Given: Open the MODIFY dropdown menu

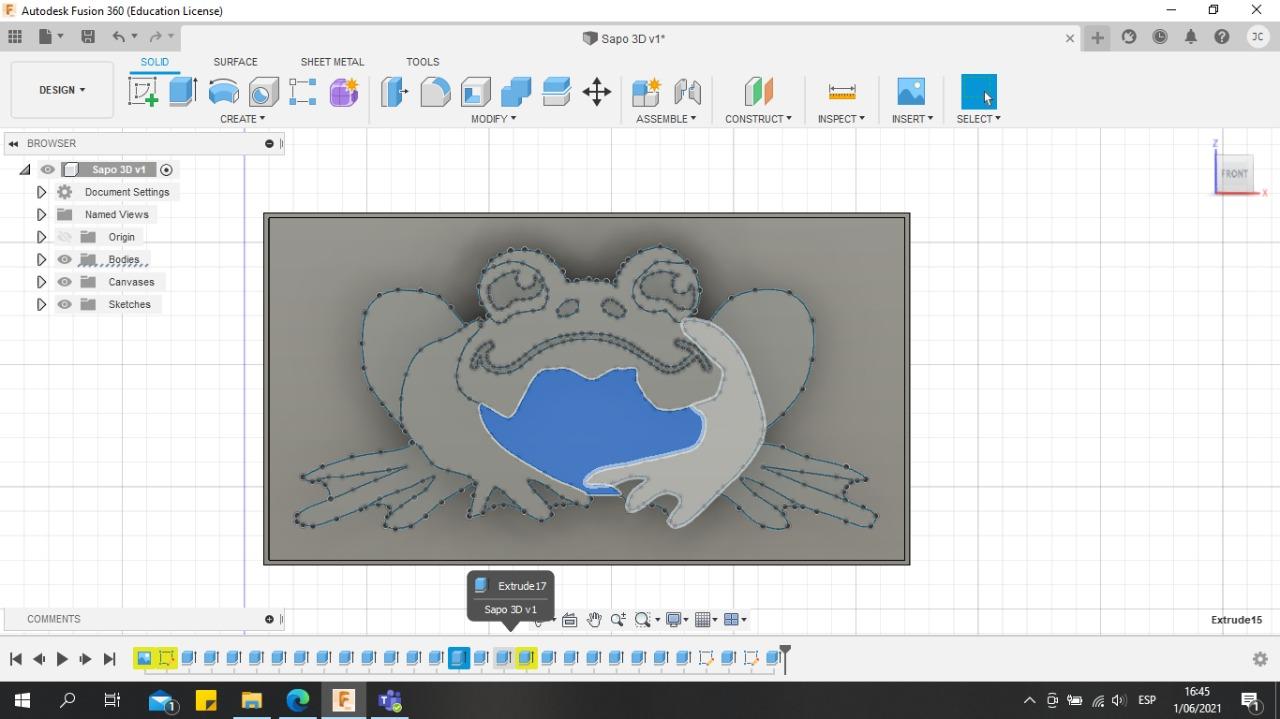Looking at the screenshot, I should 494,119.
